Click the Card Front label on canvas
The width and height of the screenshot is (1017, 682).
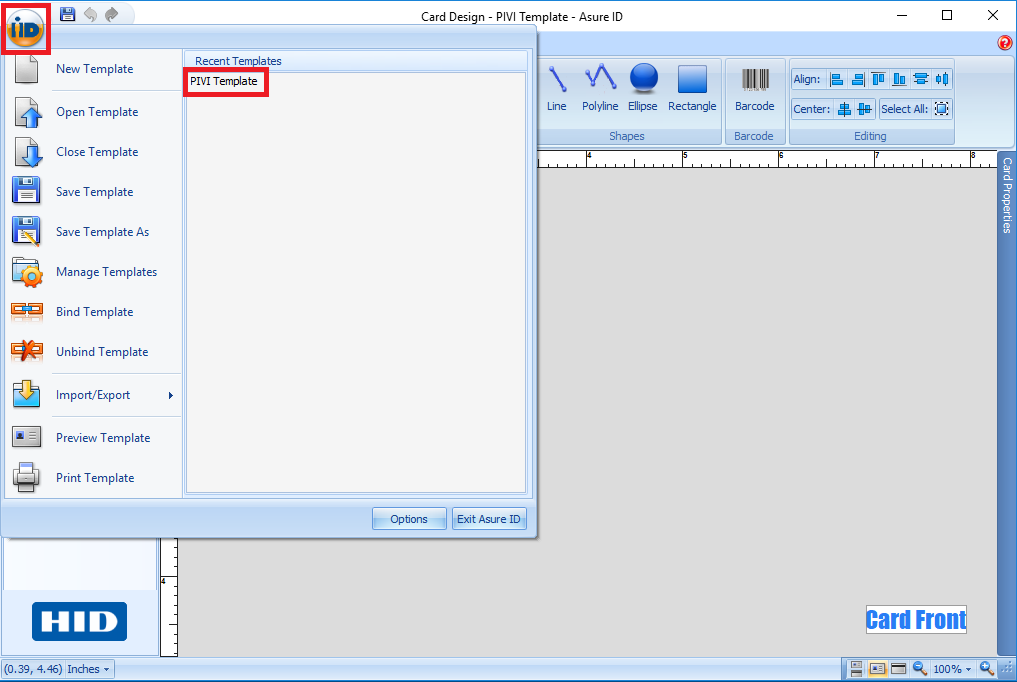(916, 620)
